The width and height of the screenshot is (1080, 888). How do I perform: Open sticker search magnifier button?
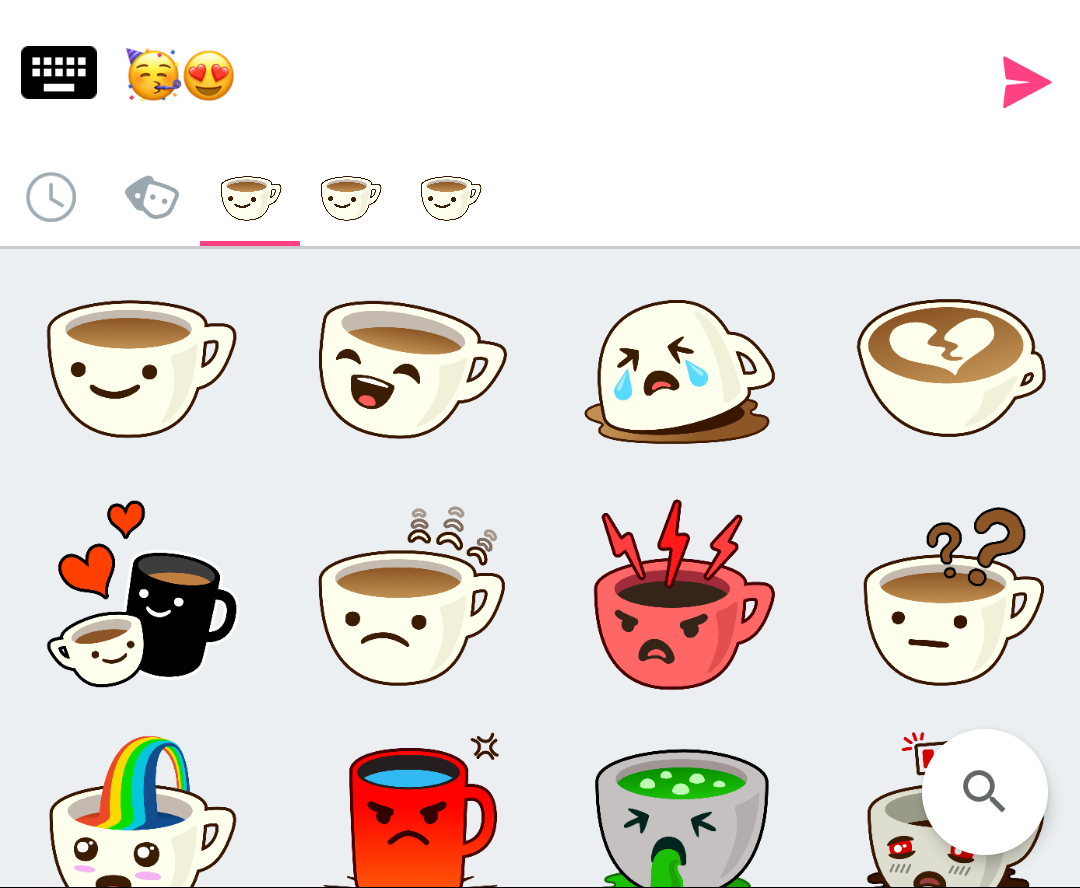click(984, 792)
